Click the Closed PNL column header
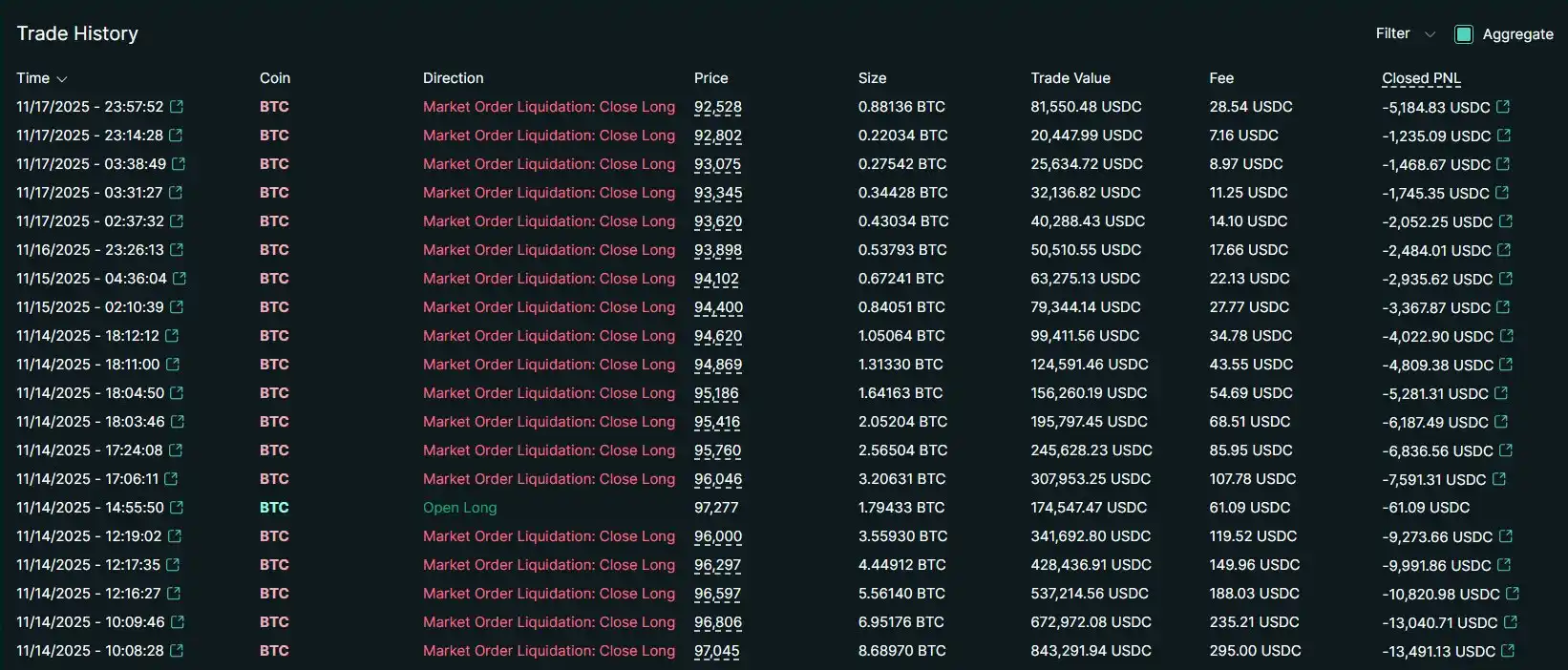 click(x=1421, y=78)
